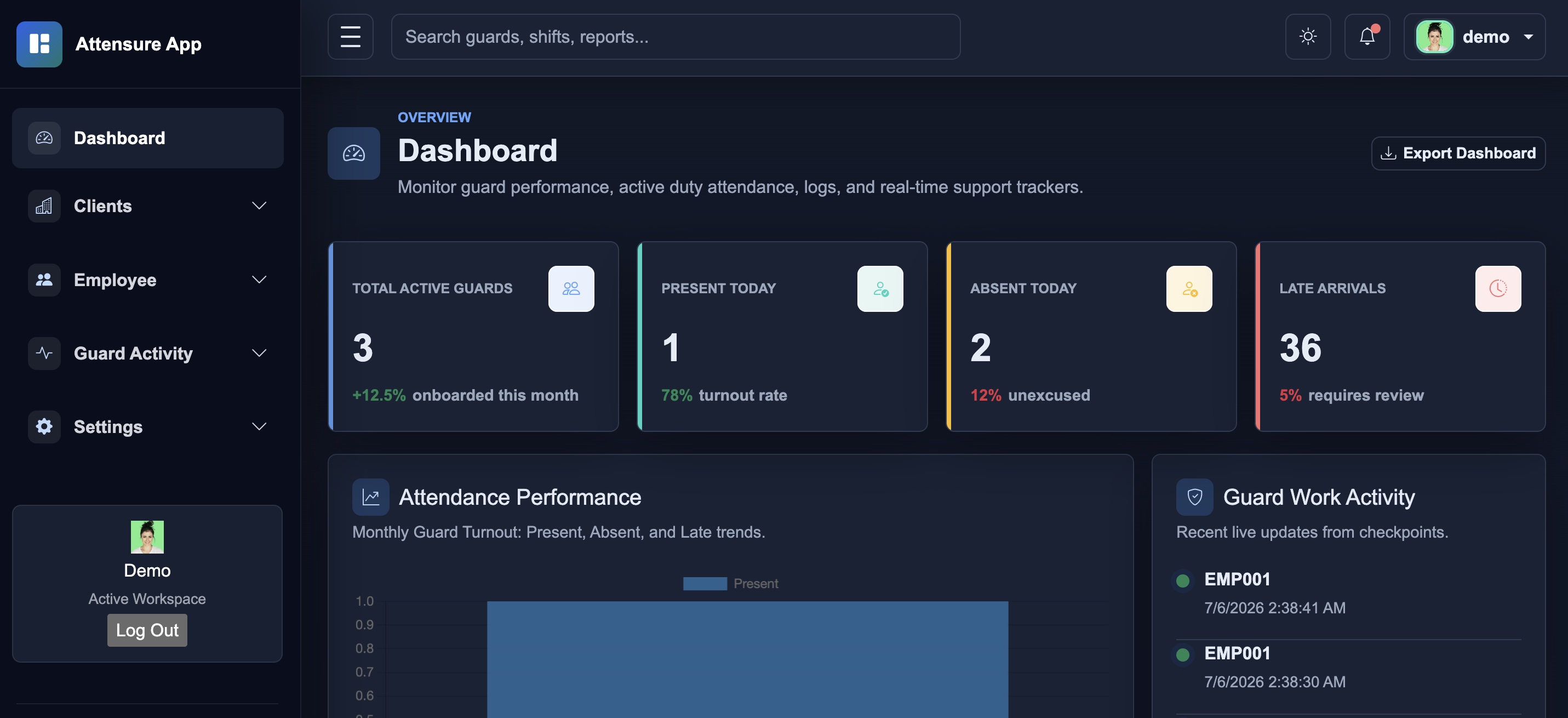Image resolution: width=1568 pixels, height=718 pixels.
Task: Click Export Dashboard button
Action: 1458,153
